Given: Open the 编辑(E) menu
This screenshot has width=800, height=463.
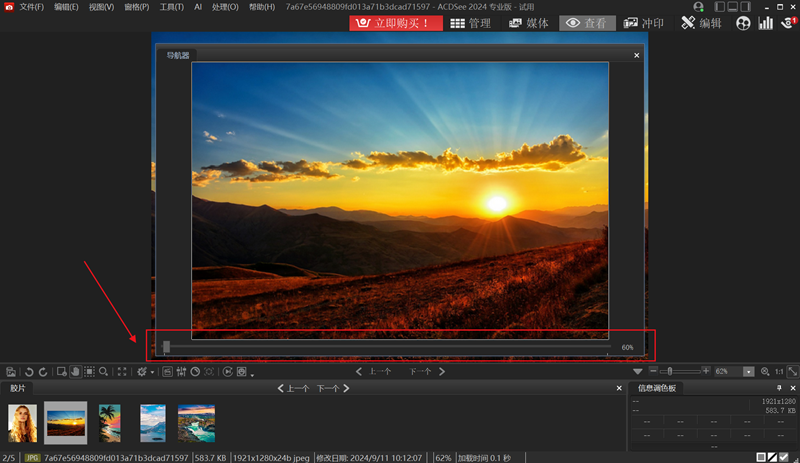Looking at the screenshot, I should [66, 7].
